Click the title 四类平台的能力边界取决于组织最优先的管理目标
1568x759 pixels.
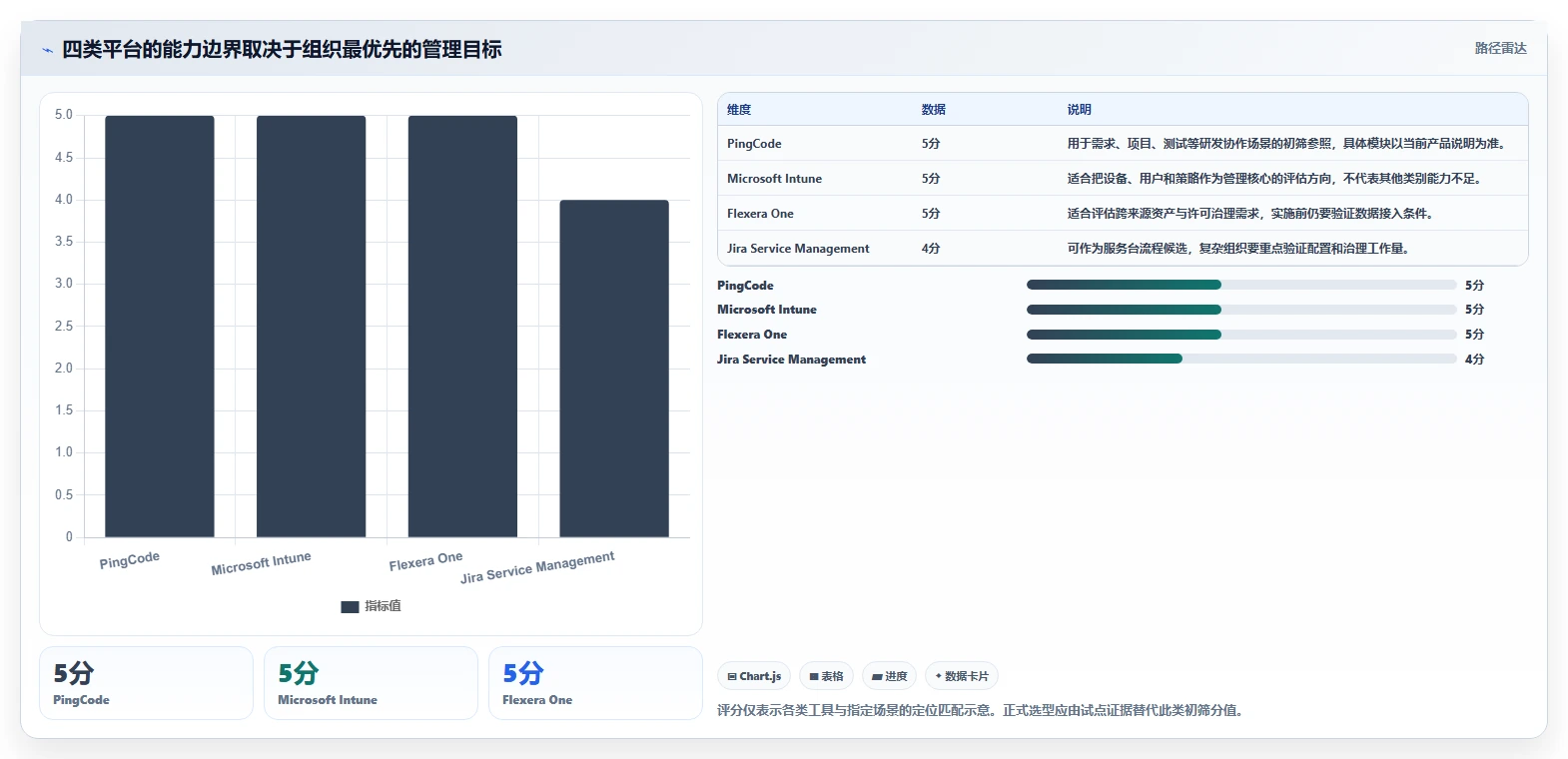point(282,50)
